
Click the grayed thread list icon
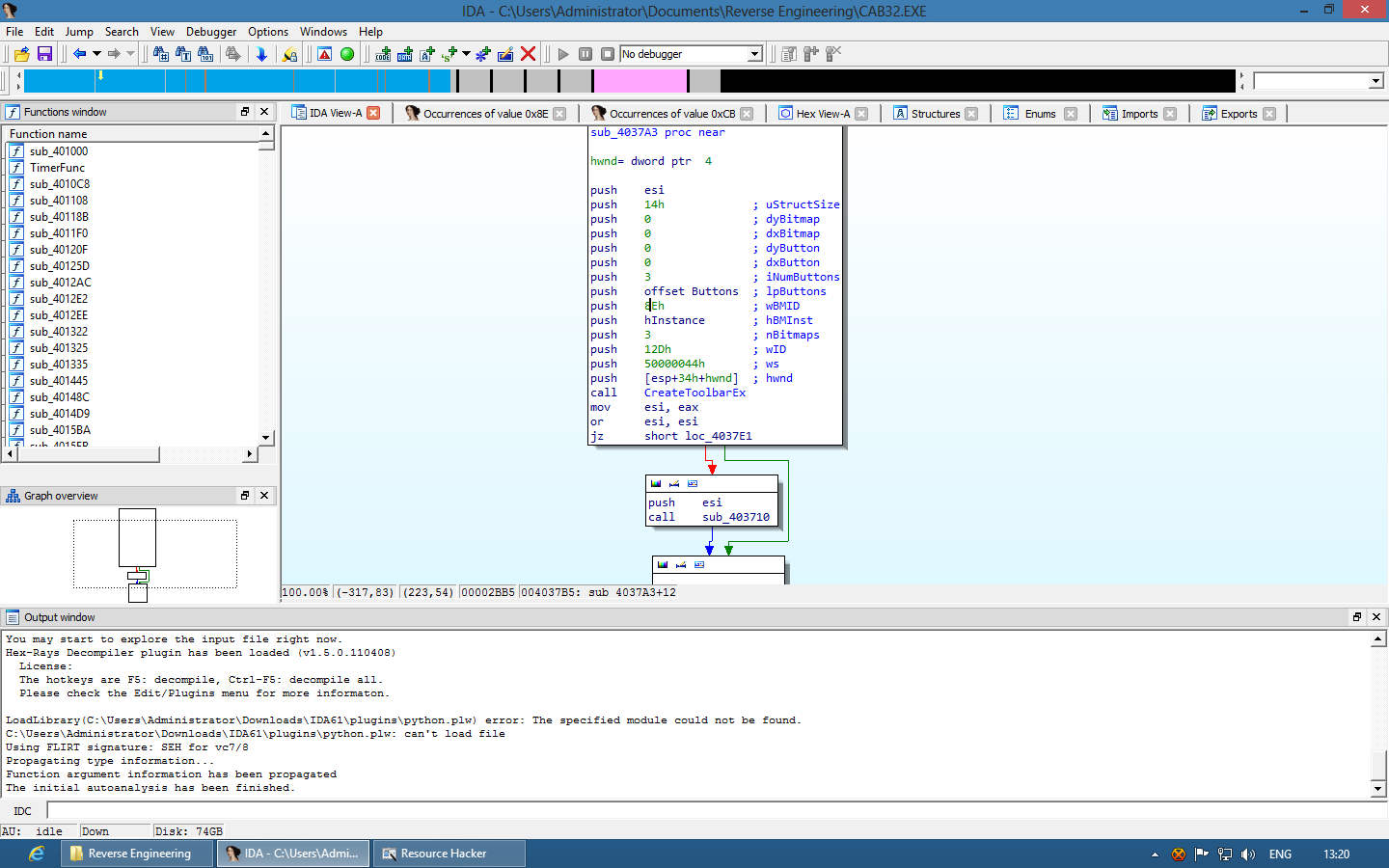pos(811,54)
